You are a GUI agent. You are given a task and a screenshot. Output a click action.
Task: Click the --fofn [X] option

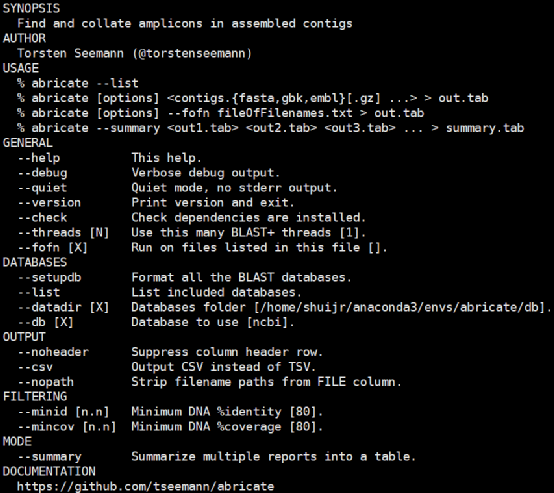pyautogui.click(x=53, y=247)
